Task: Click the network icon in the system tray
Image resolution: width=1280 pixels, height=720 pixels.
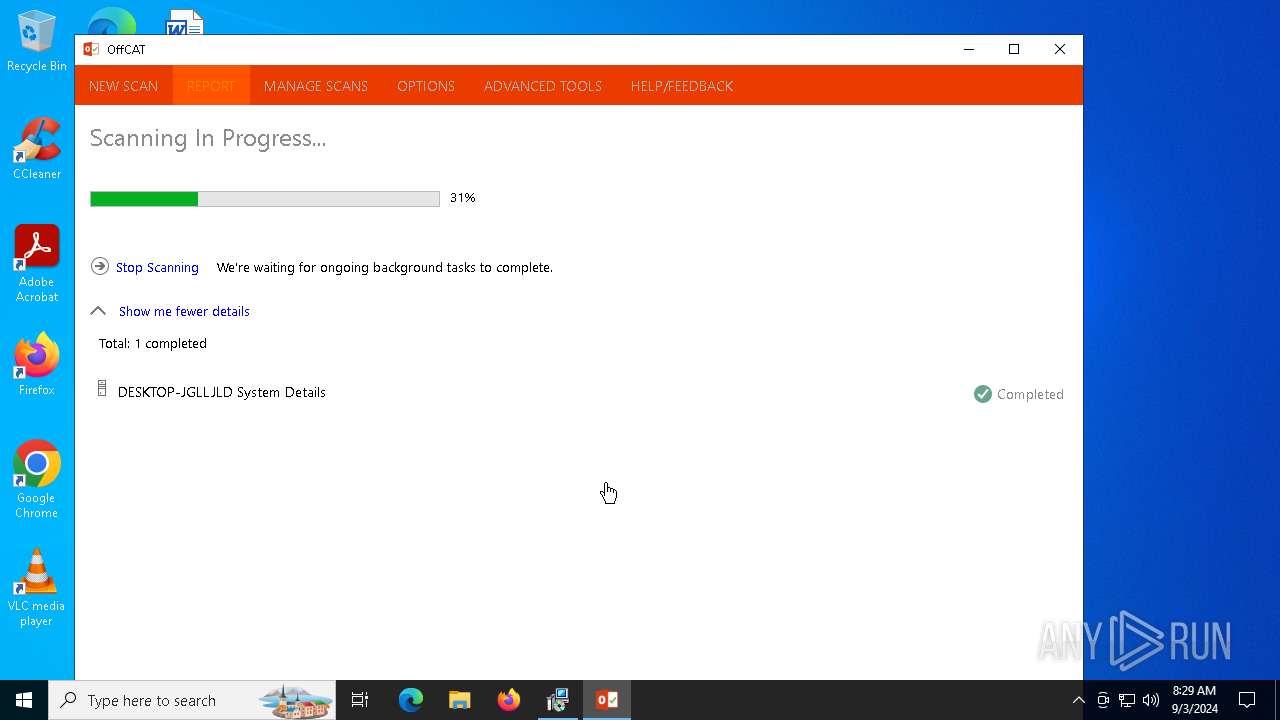Action: pos(1127,700)
